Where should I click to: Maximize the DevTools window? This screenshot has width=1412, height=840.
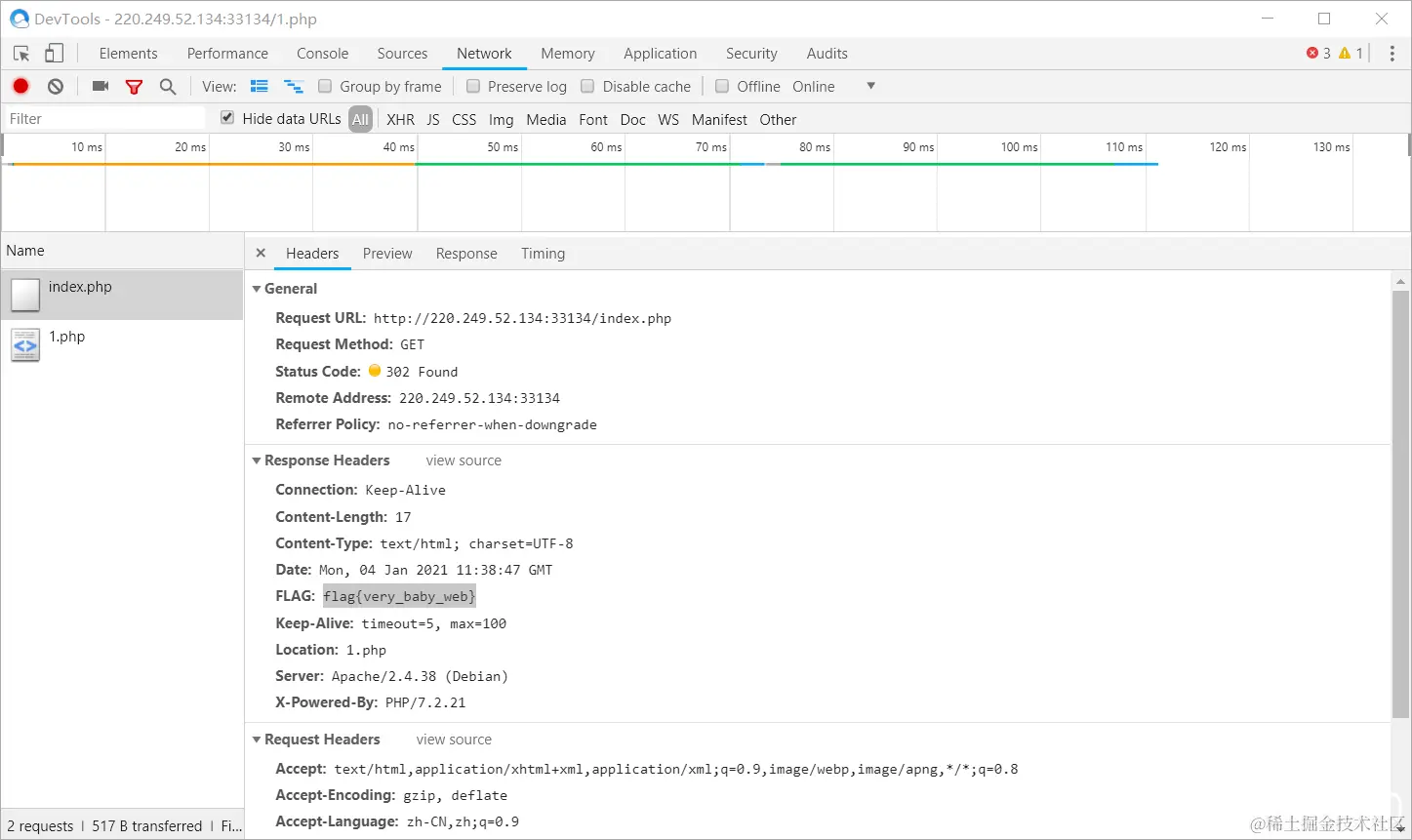point(1324,19)
